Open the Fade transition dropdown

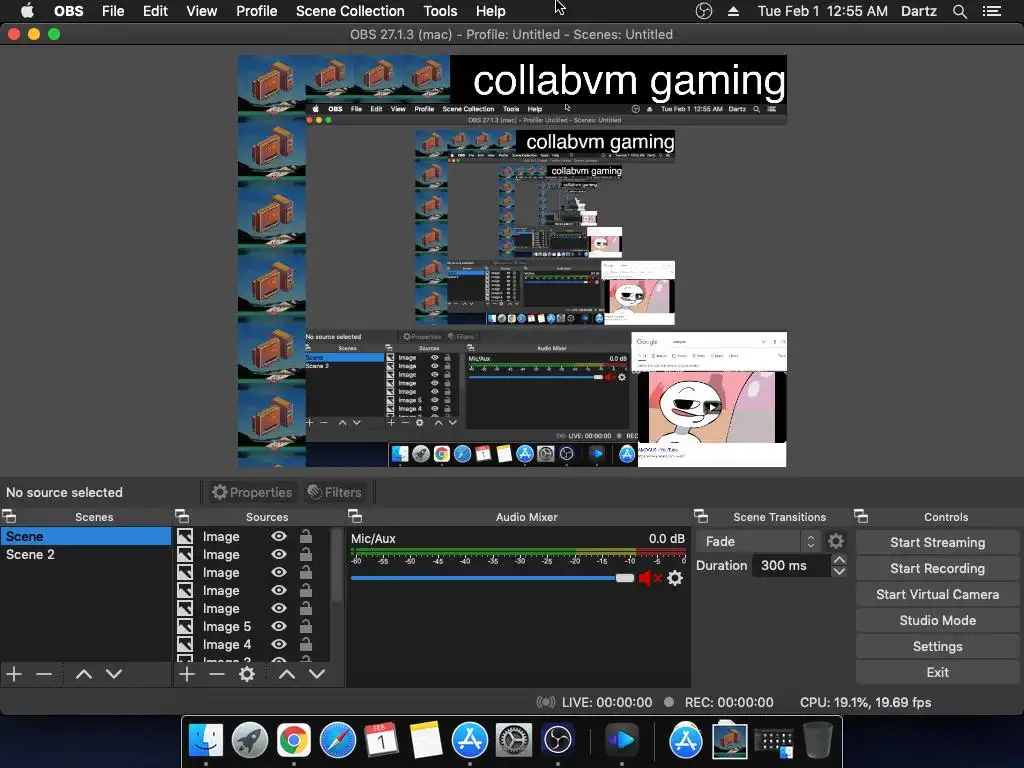point(758,541)
